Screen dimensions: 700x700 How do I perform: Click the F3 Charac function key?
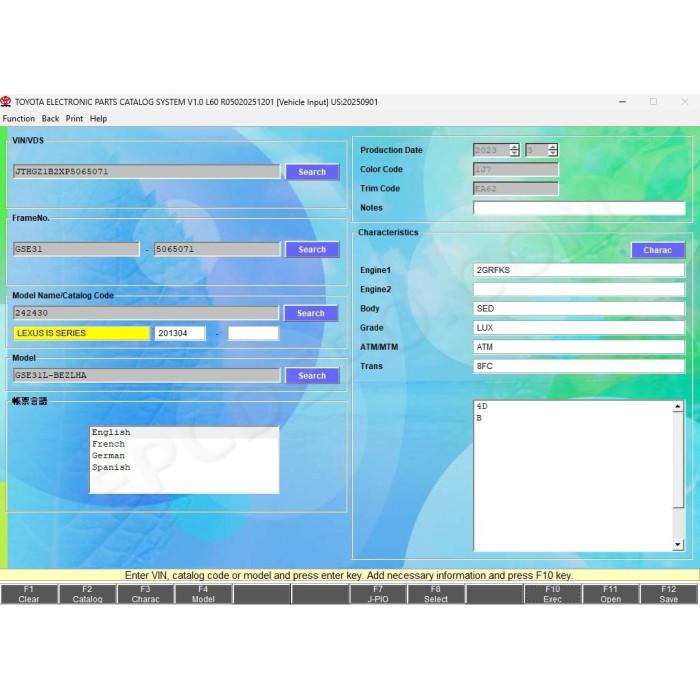146,594
